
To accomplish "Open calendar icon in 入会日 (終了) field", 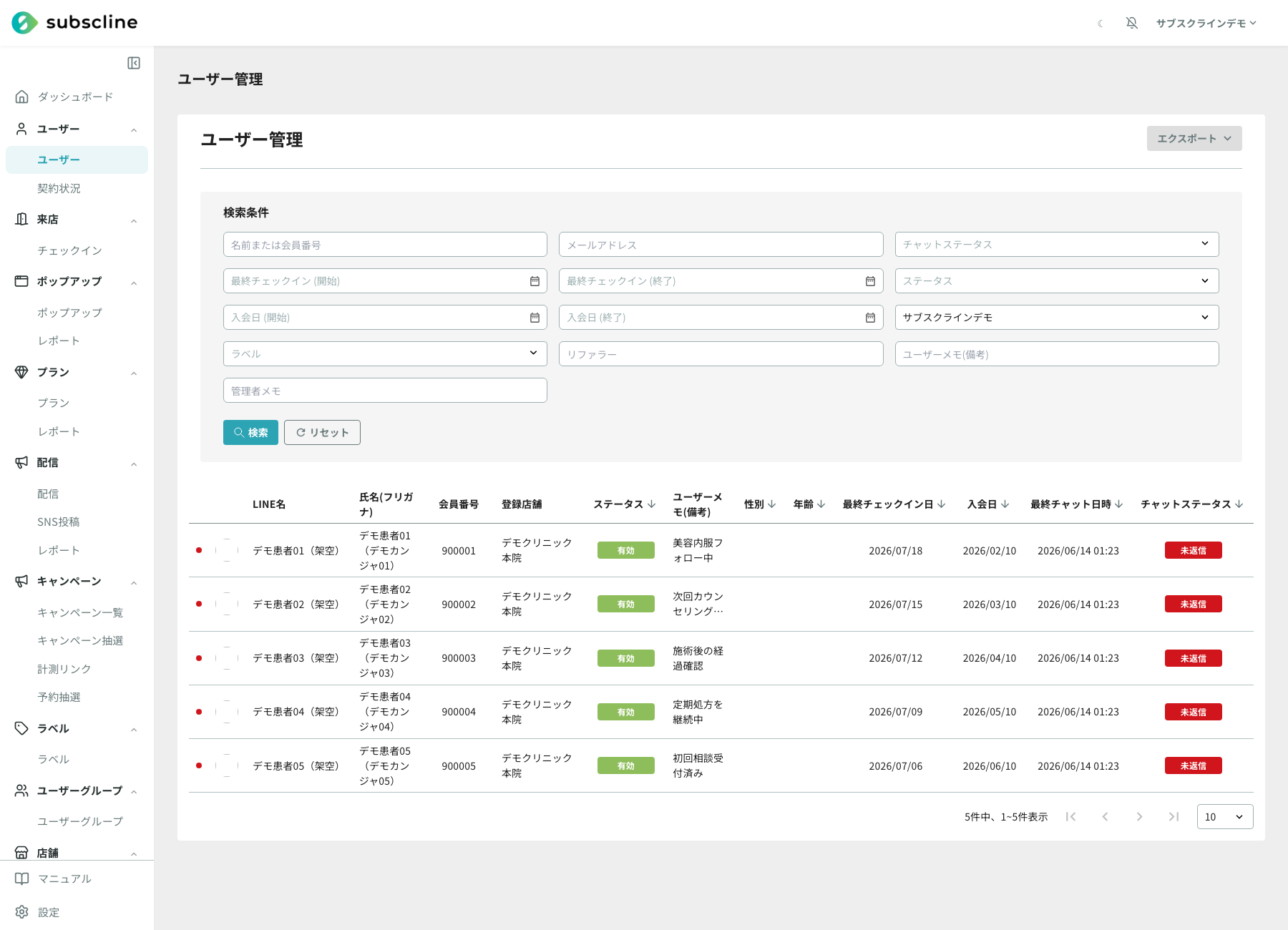I will (870, 318).
